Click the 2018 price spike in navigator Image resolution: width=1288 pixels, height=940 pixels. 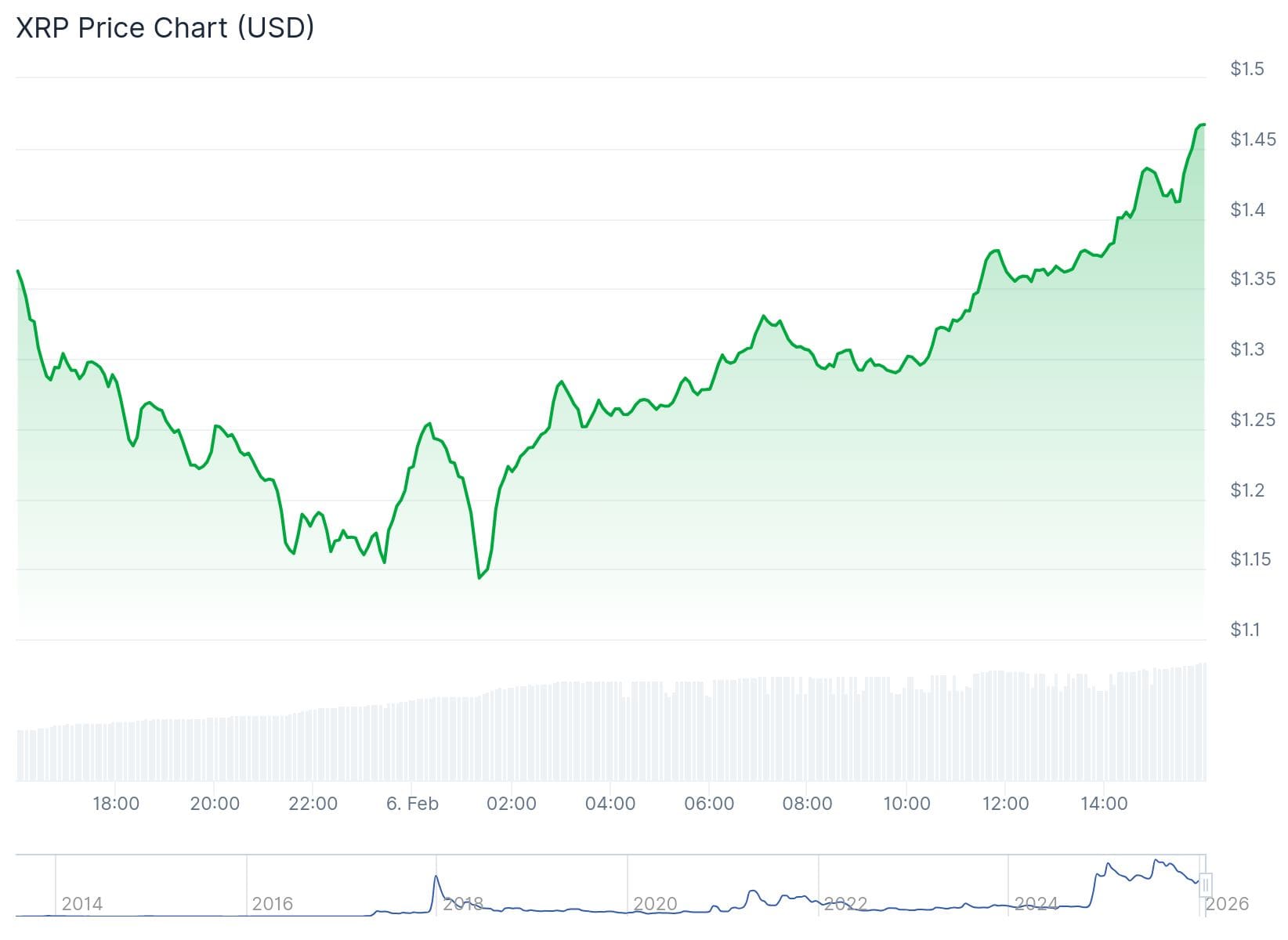click(436, 877)
